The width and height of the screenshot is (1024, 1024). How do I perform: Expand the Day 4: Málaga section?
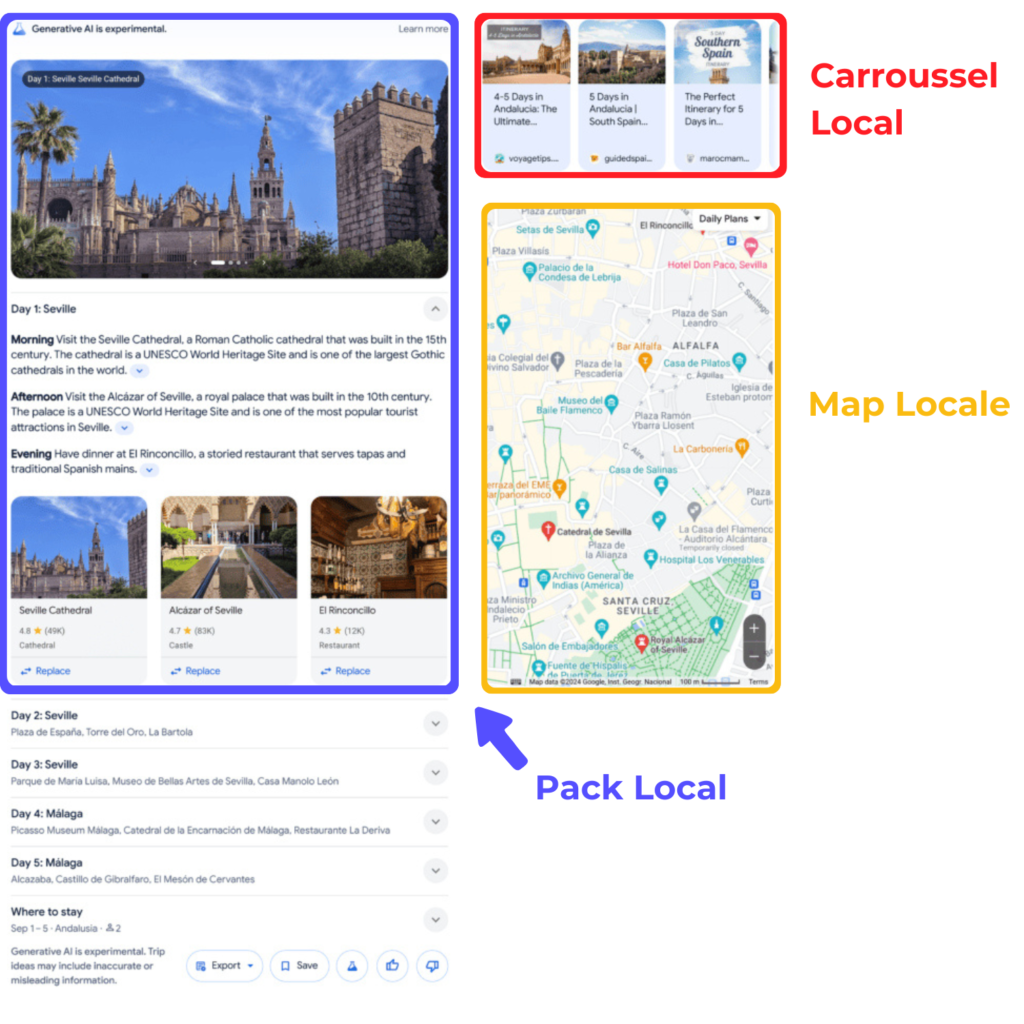coord(435,821)
